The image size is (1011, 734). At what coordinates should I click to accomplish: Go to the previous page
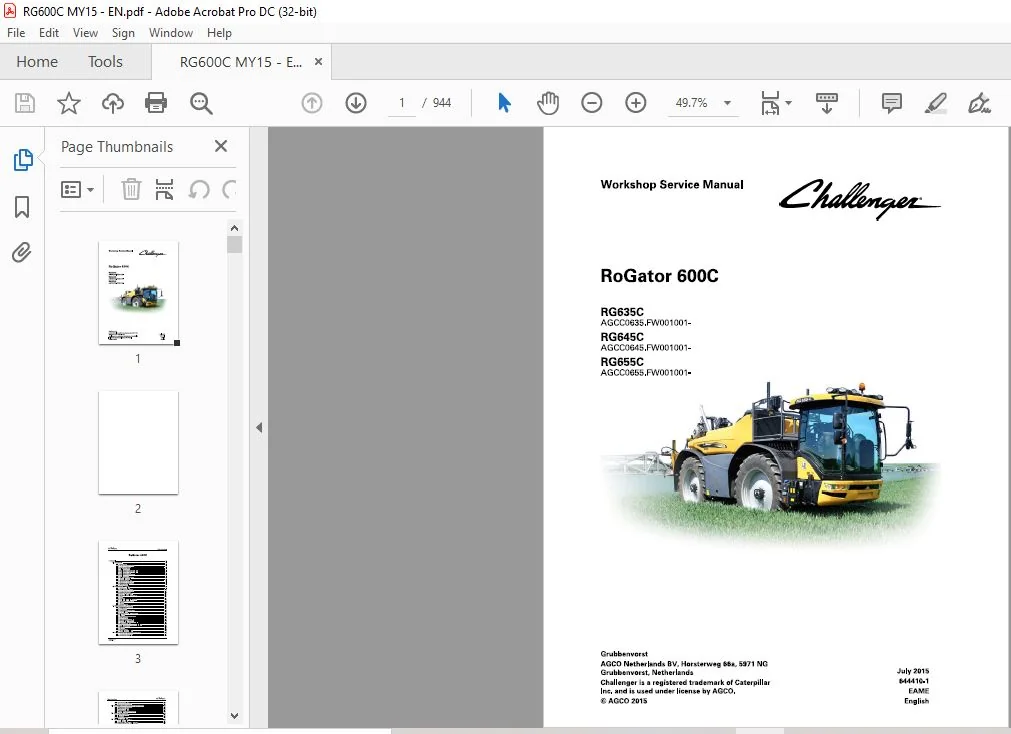click(312, 103)
